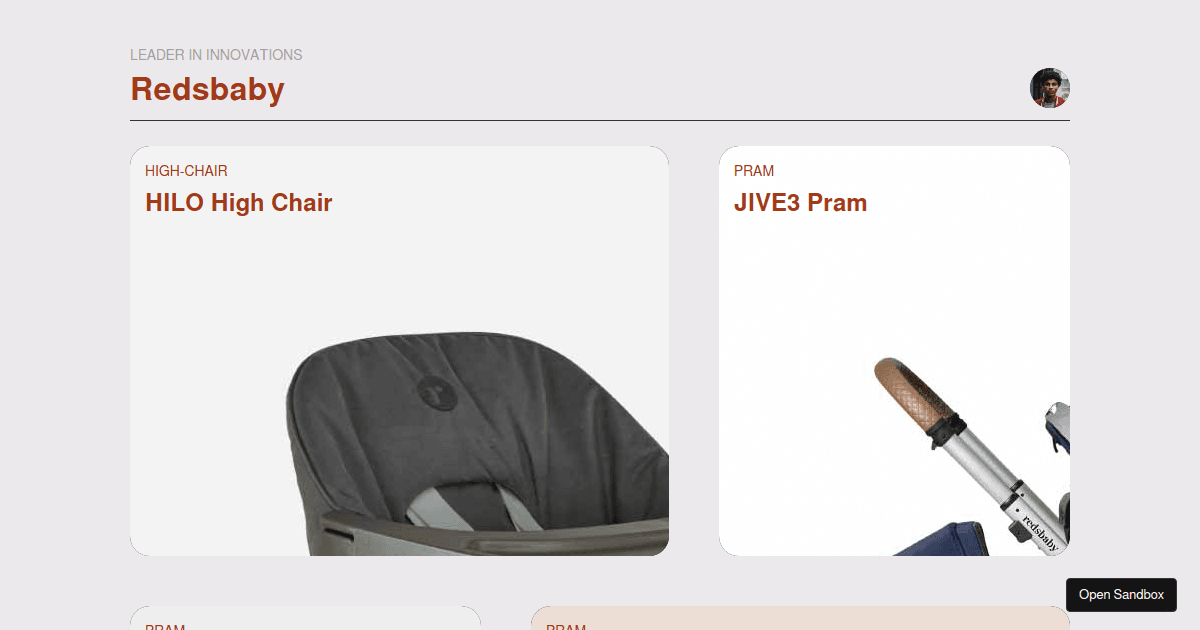The width and height of the screenshot is (1200, 630).
Task: Open the beige PRAM card at bottom
Action: [800, 618]
